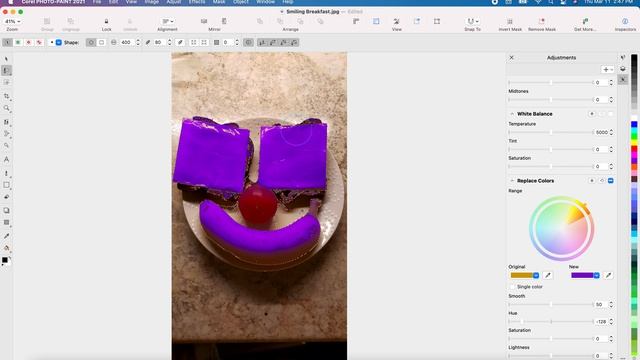The width and height of the screenshot is (640, 360).
Task: Toggle the Single color checkbox
Action: (512, 287)
